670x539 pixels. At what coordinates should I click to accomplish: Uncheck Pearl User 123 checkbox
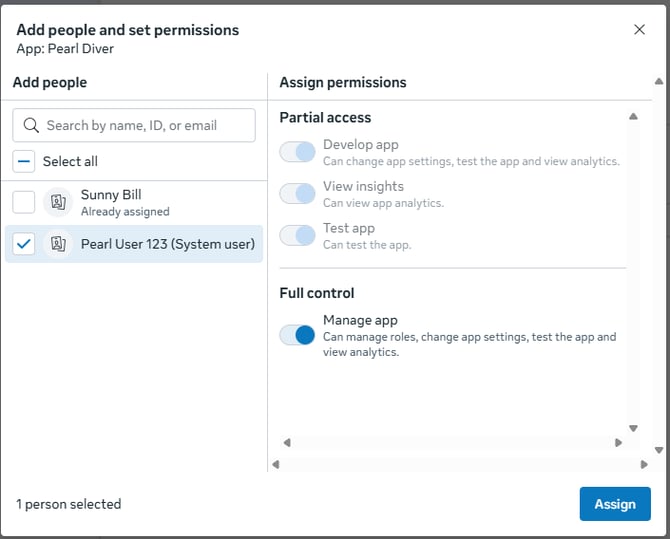click(24, 243)
